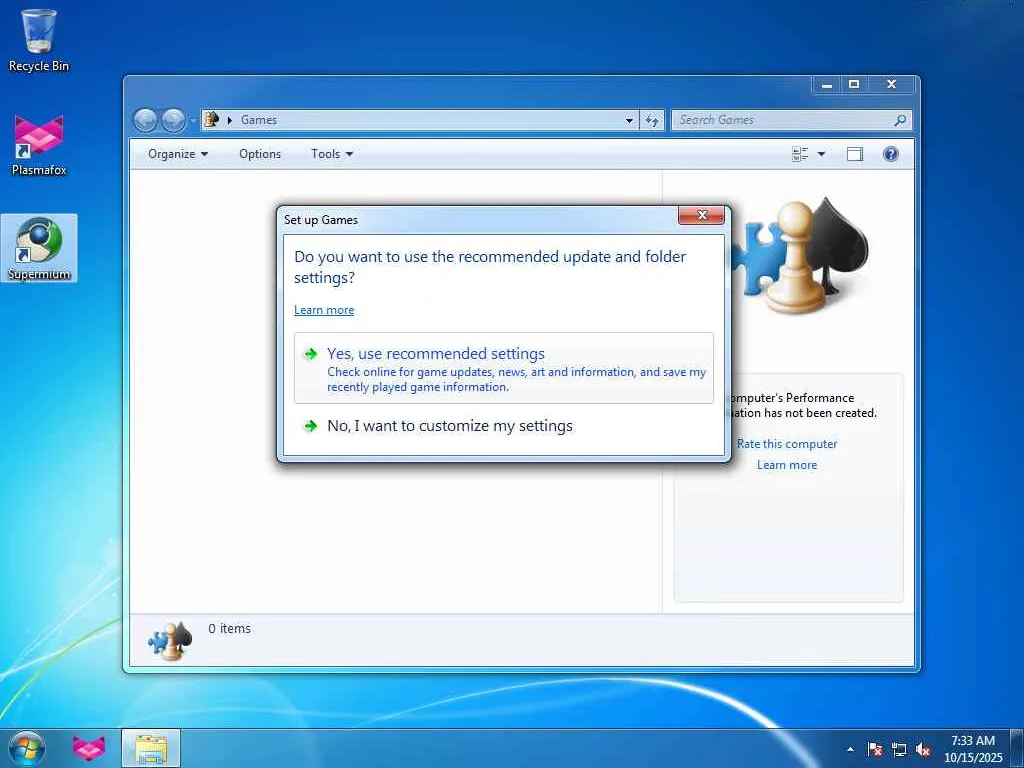
Task: Open the address bar history dropdown arrow
Action: point(629,120)
